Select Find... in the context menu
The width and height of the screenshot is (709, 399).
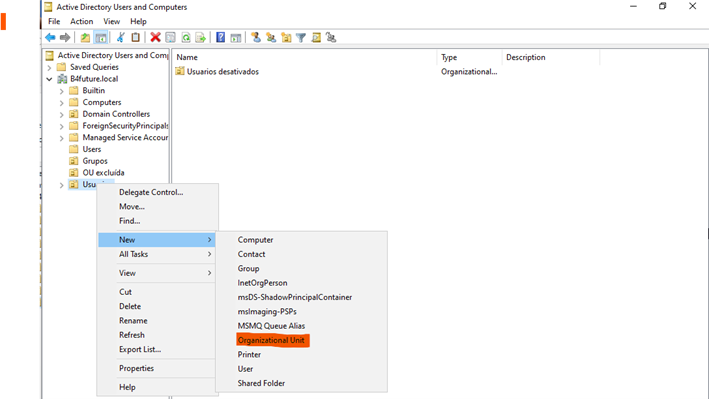[157, 221]
